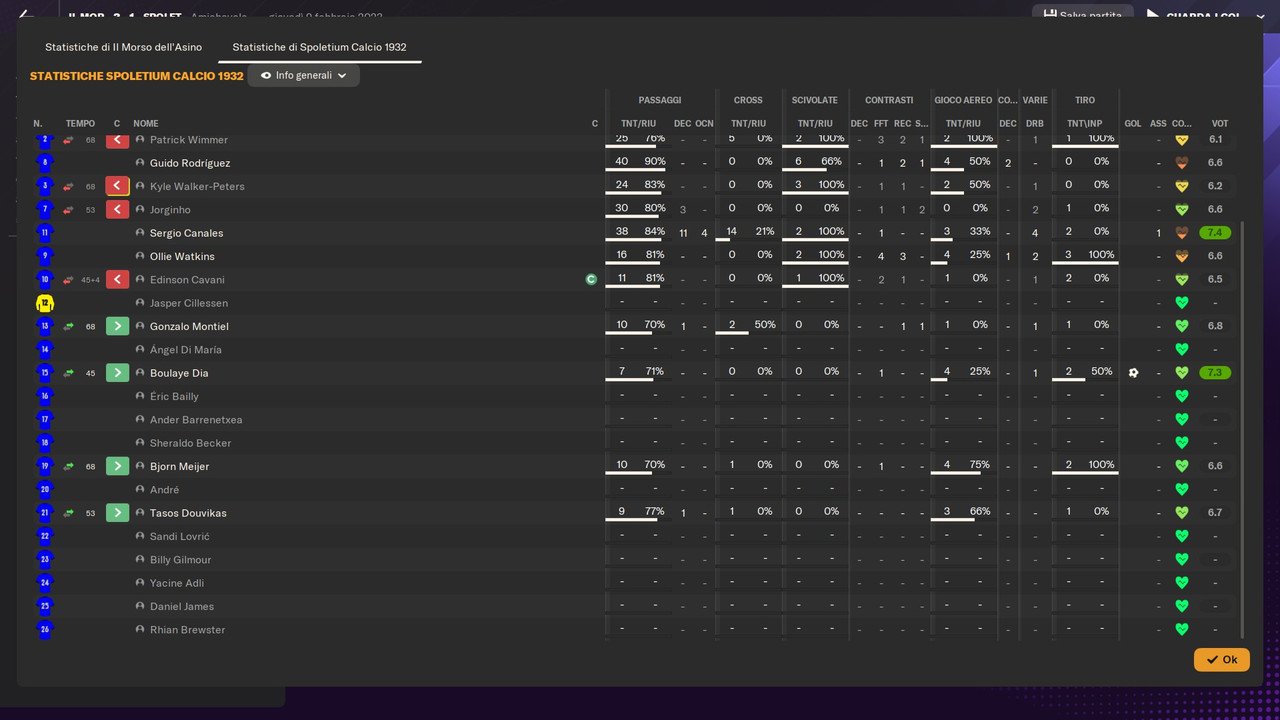
Task: Open the Guido Rodríguez player link
Action: tap(190, 163)
